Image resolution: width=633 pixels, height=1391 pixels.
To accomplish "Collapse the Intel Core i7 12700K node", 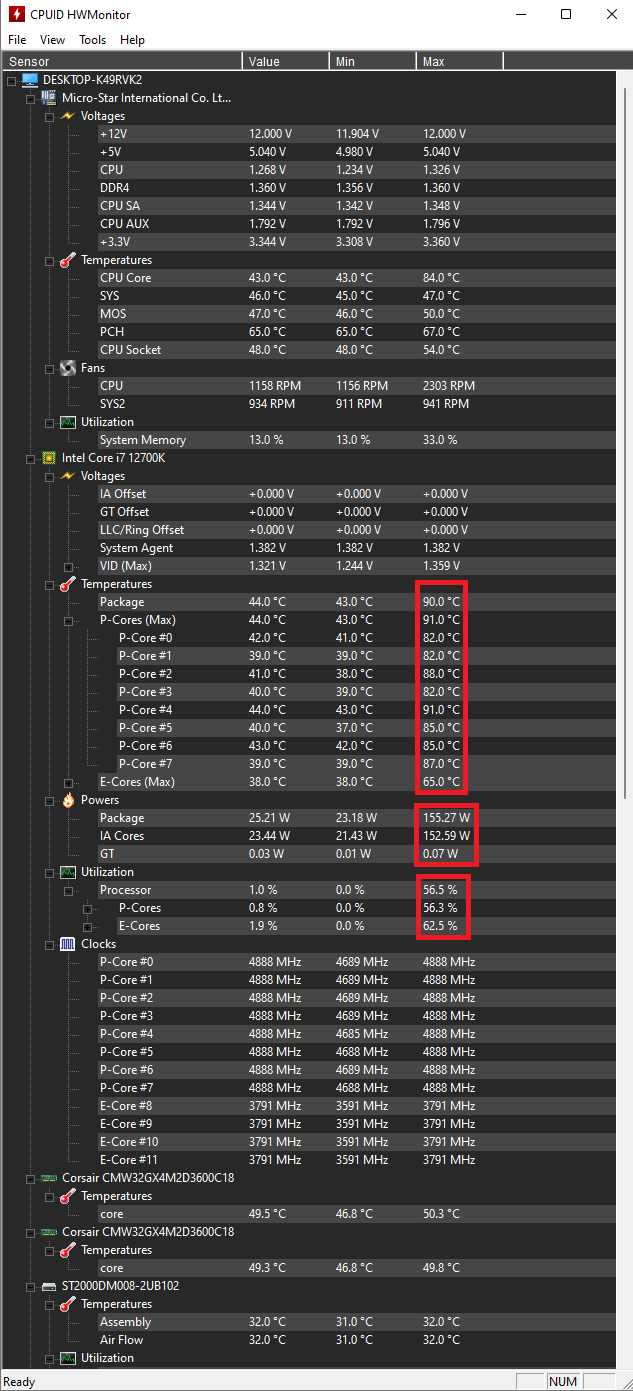I will 30,458.
